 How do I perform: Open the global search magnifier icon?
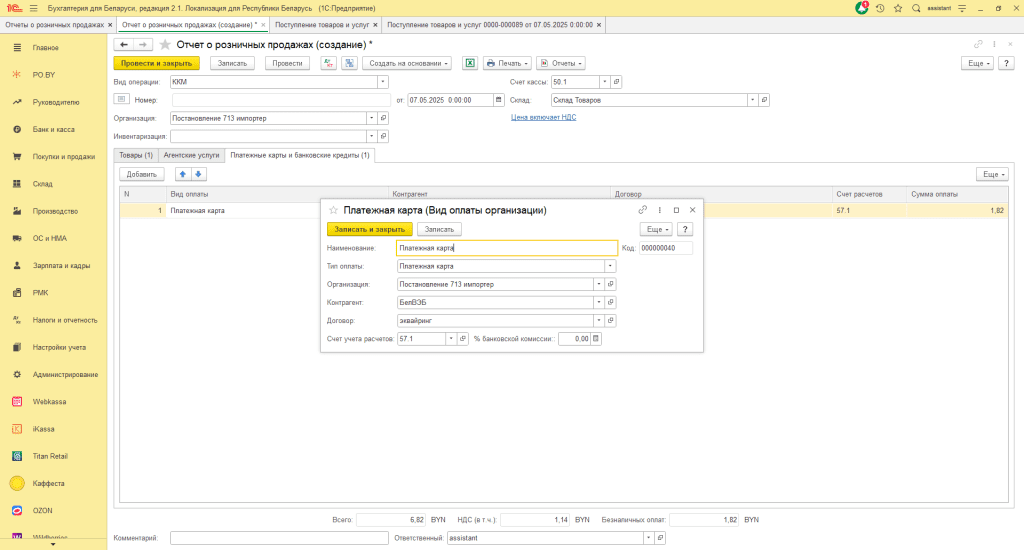(916, 8)
